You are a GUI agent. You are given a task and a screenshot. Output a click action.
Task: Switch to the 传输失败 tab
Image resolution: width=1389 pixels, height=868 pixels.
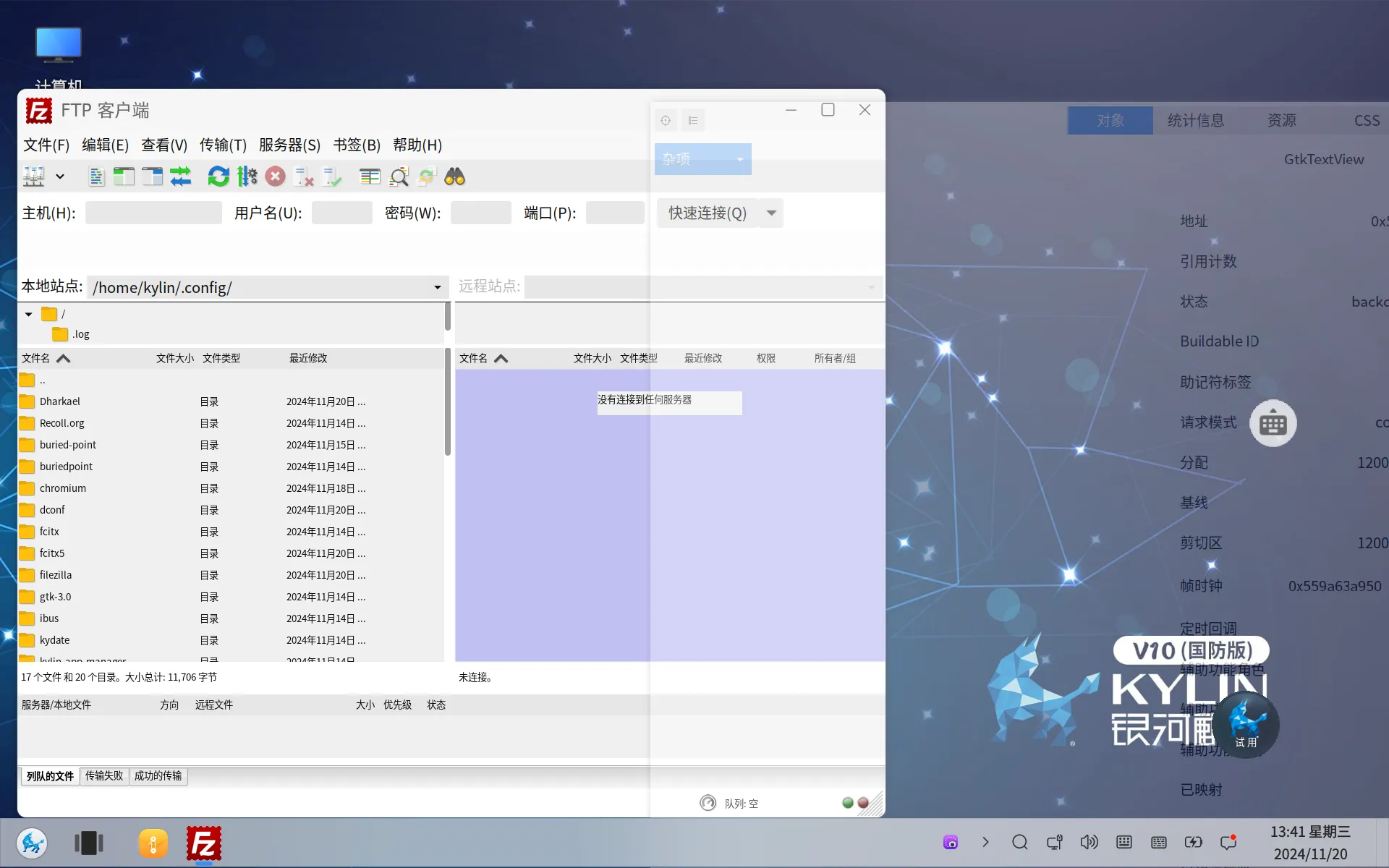click(x=104, y=775)
